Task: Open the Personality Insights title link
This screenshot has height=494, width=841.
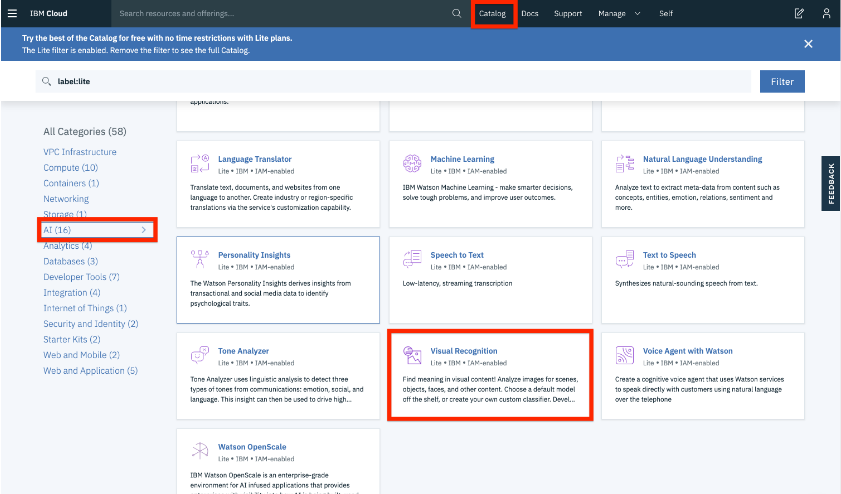Action: point(254,255)
